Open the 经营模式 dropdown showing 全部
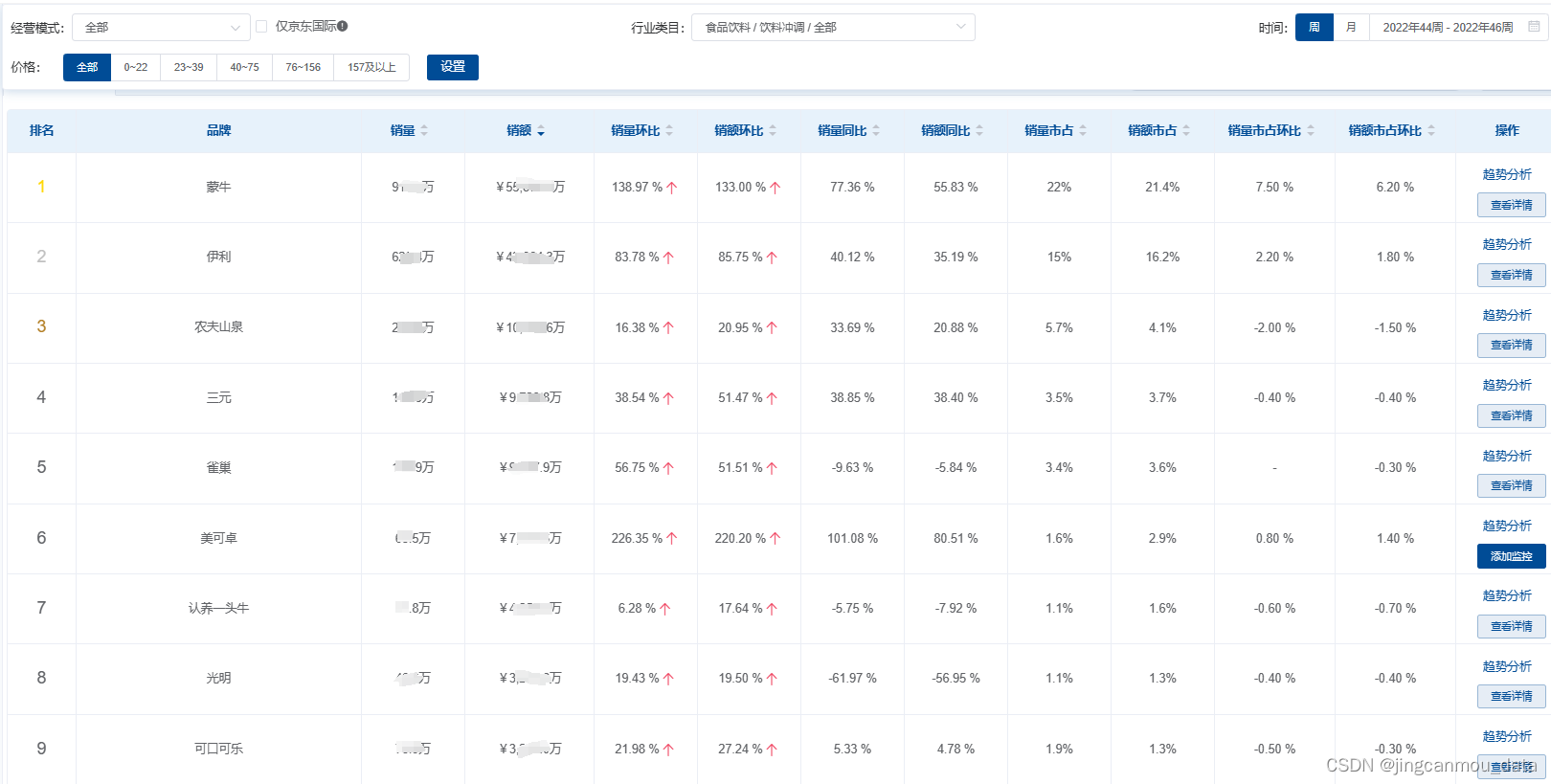This screenshot has height=784, width=1551. [x=161, y=27]
